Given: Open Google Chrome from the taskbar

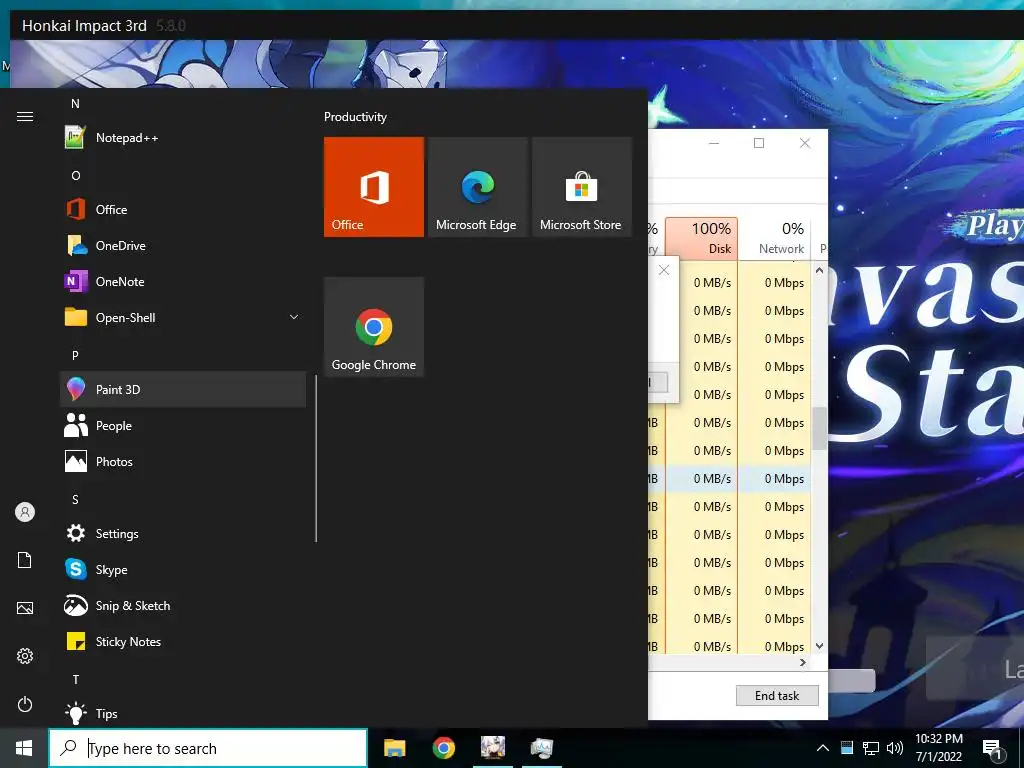Looking at the screenshot, I should tap(443, 748).
